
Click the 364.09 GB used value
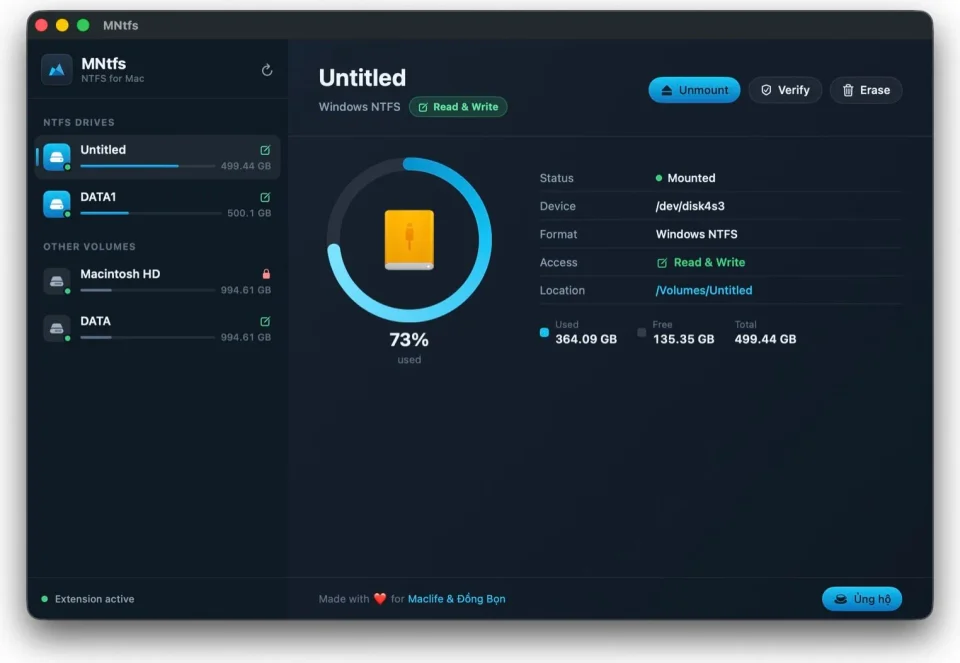click(586, 339)
